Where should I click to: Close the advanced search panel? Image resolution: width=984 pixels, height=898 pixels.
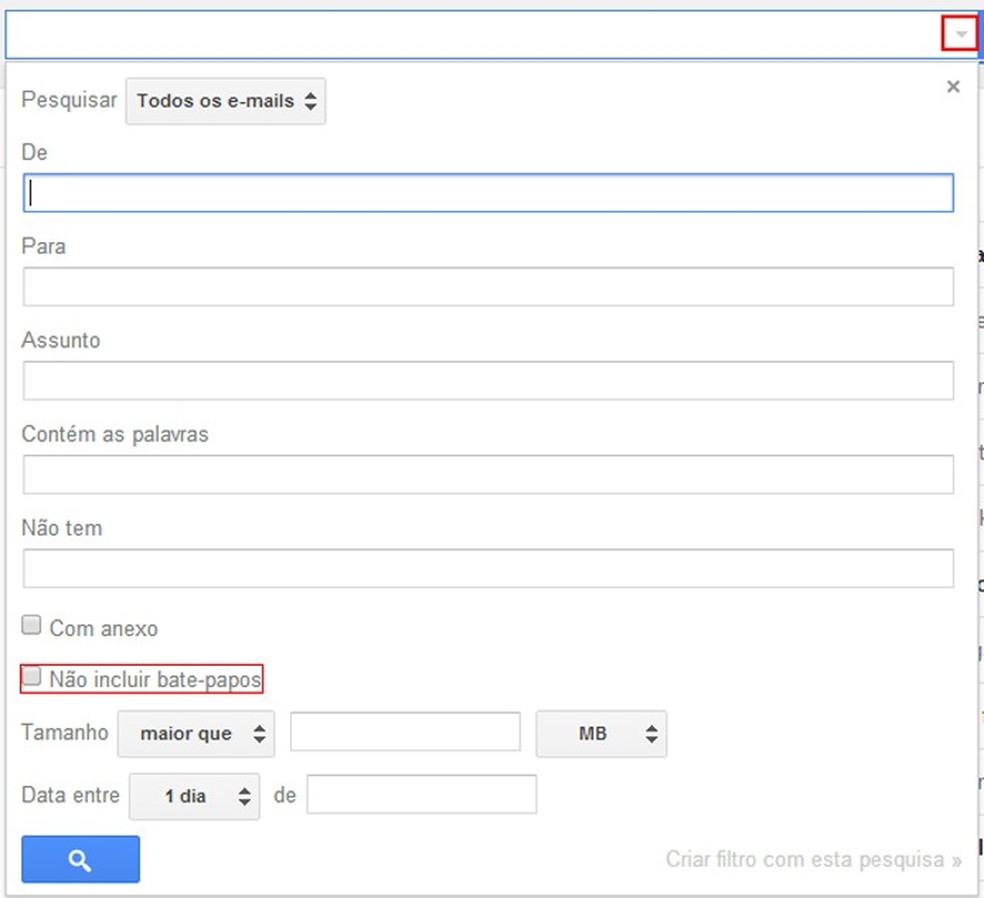pos(953,87)
